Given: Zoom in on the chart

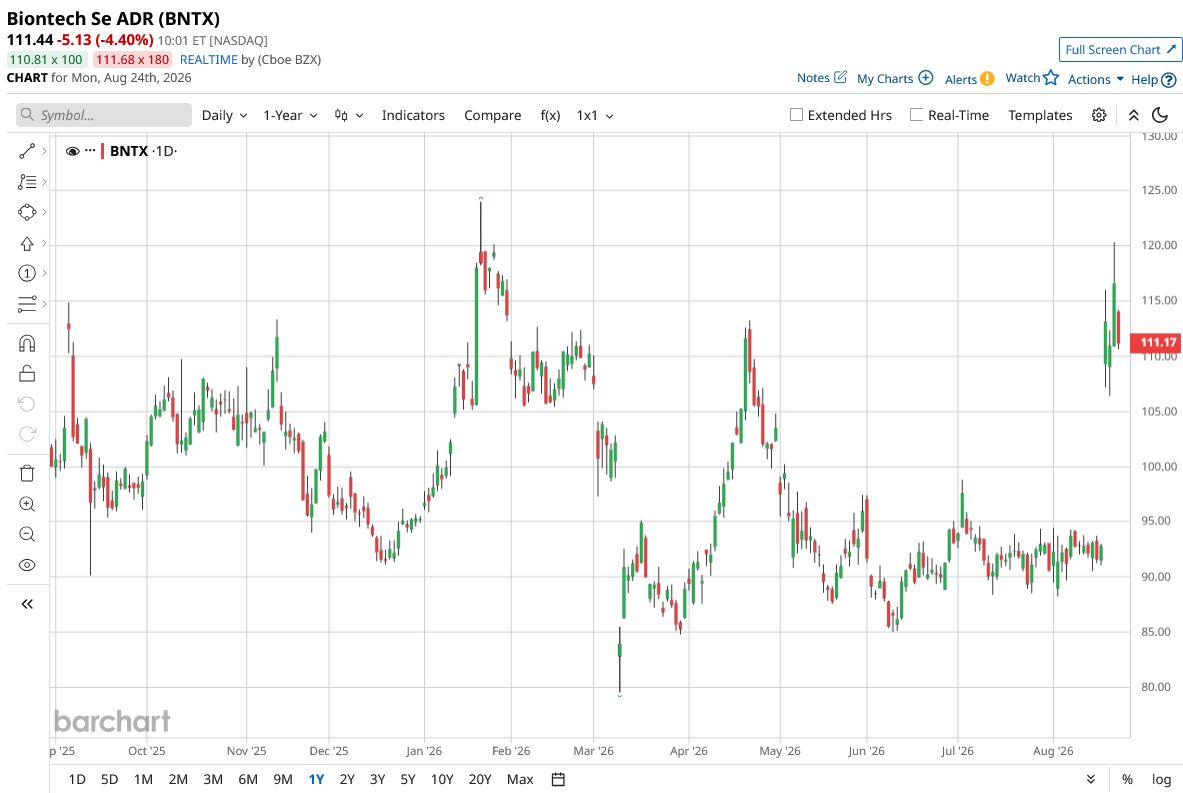Looking at the screenshot, I should click(26, 504).
